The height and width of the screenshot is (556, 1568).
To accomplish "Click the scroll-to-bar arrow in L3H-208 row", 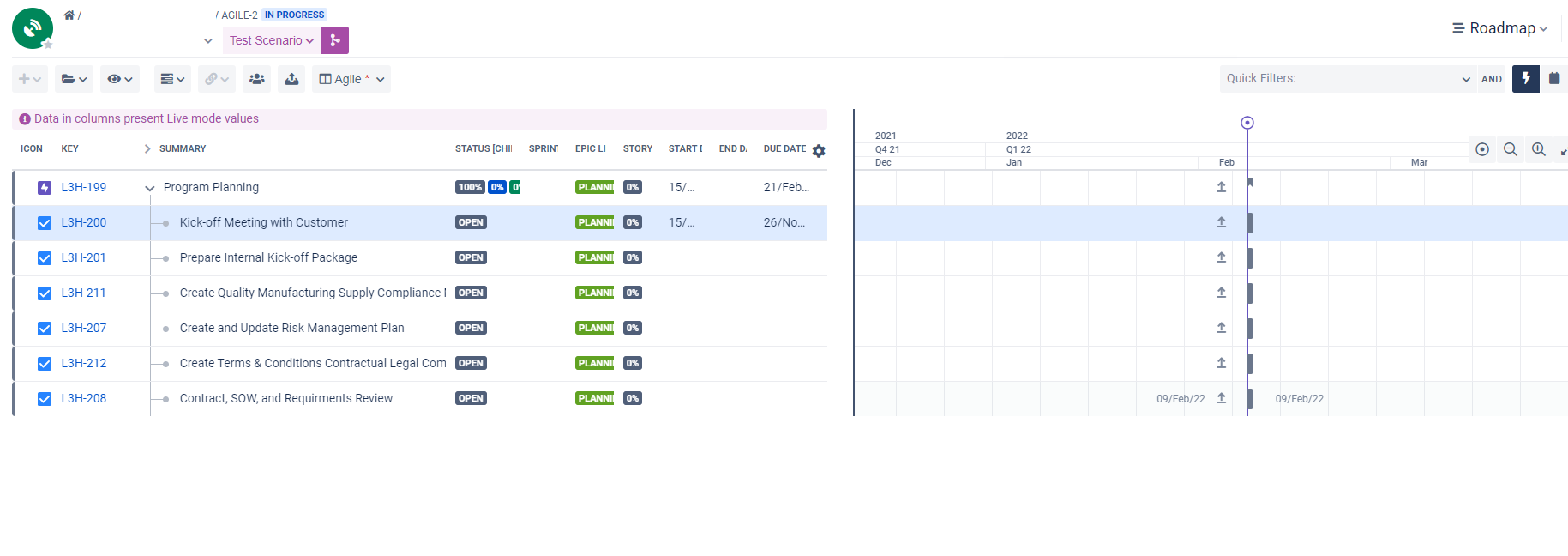I will [x=1222, y=398].
